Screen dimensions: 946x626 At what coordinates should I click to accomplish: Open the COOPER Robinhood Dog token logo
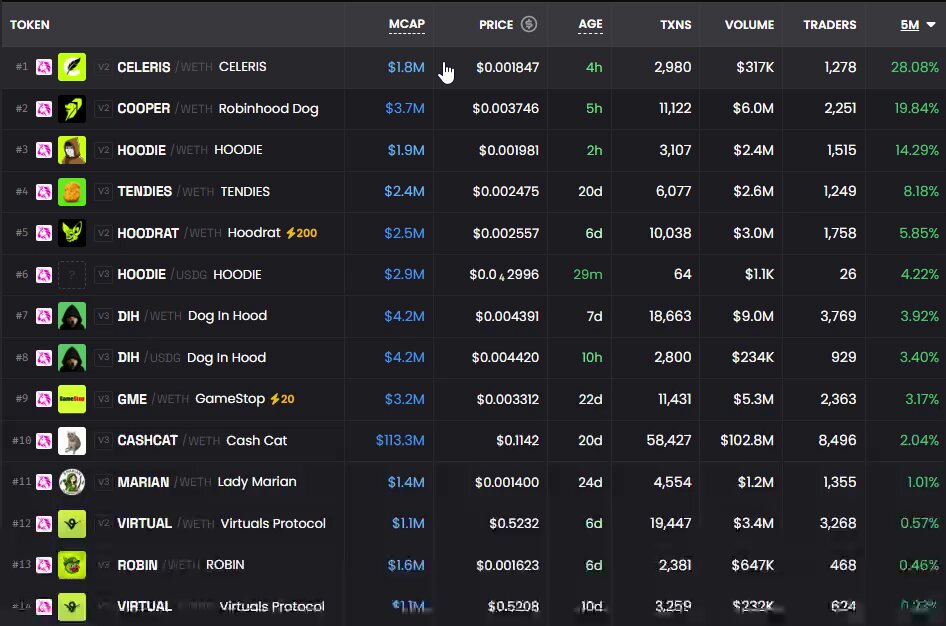(x=72, y=109)
